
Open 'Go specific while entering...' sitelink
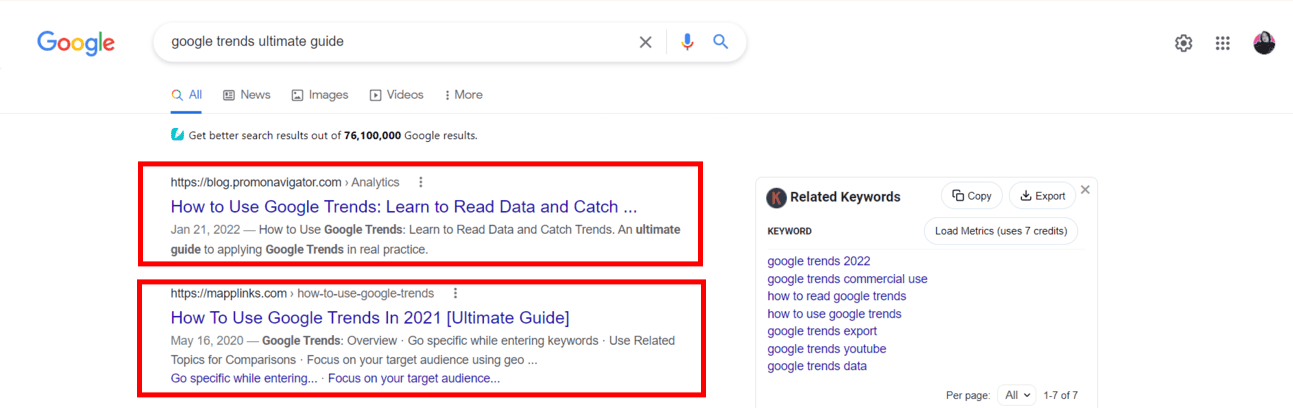(x=244, y=379)
